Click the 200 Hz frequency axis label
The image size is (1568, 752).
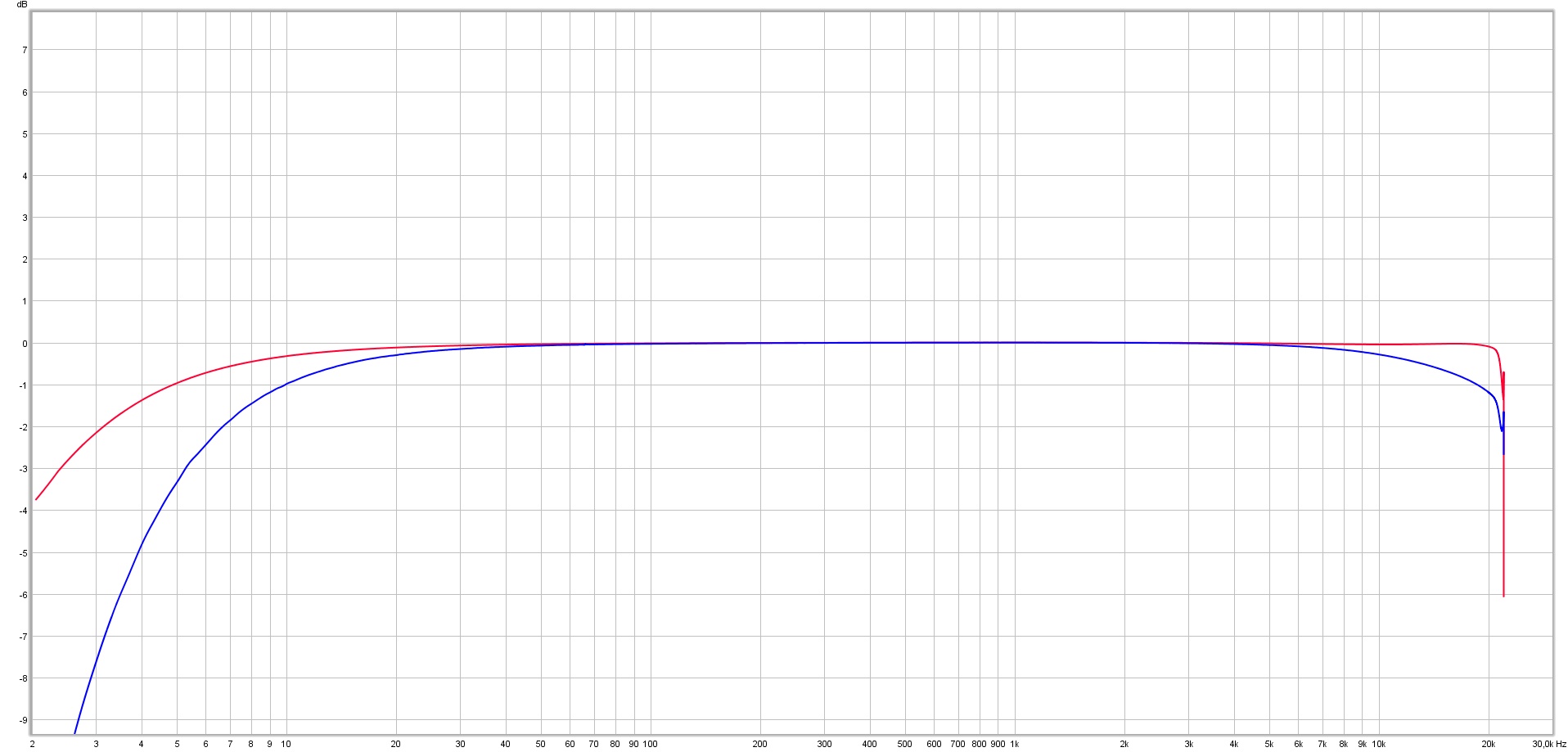point(760,744)
